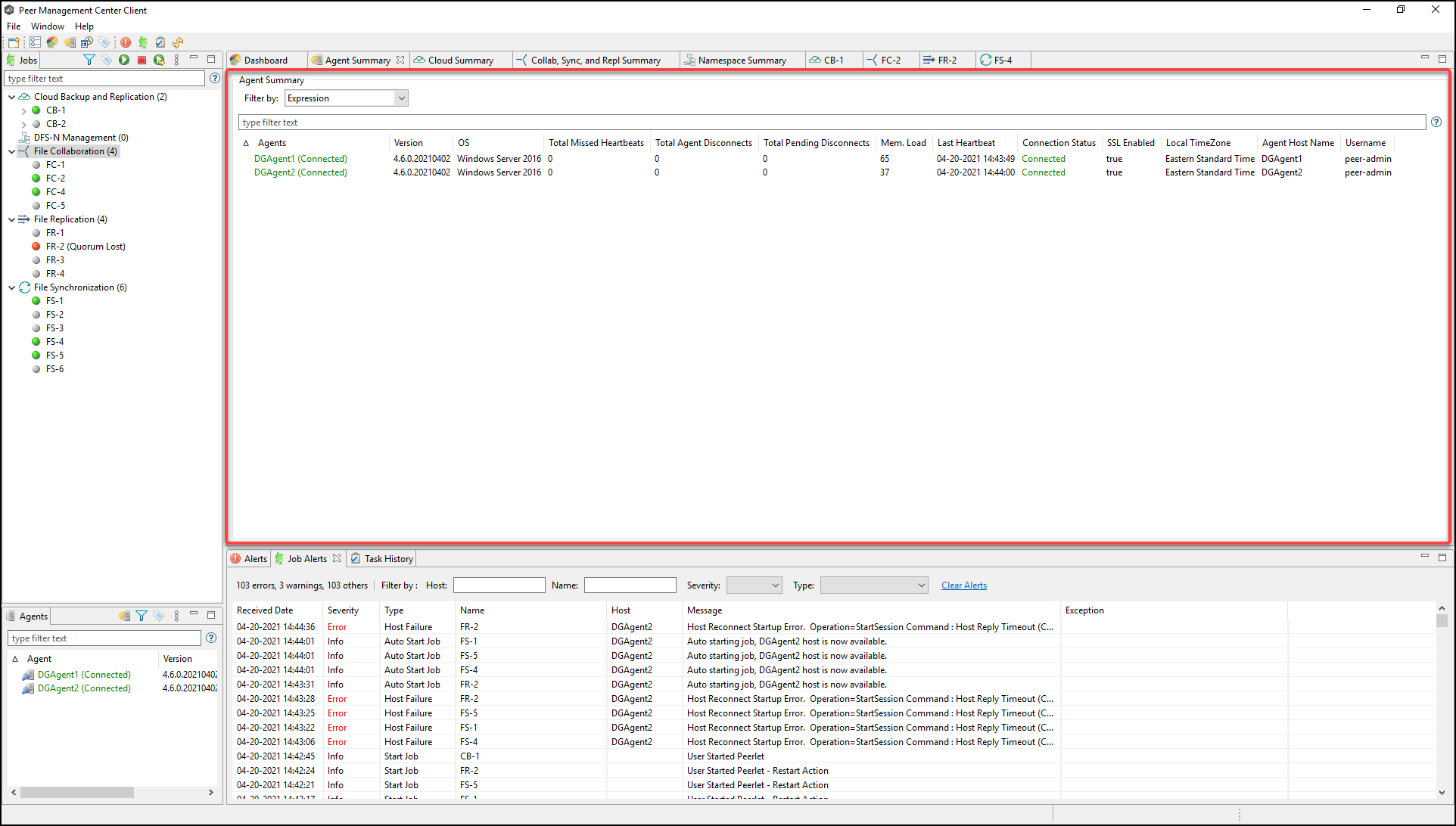Open the FR-2 editor tab
Image resolution: width=1456 pixels, height=826 pixels.
click(947, 60)
